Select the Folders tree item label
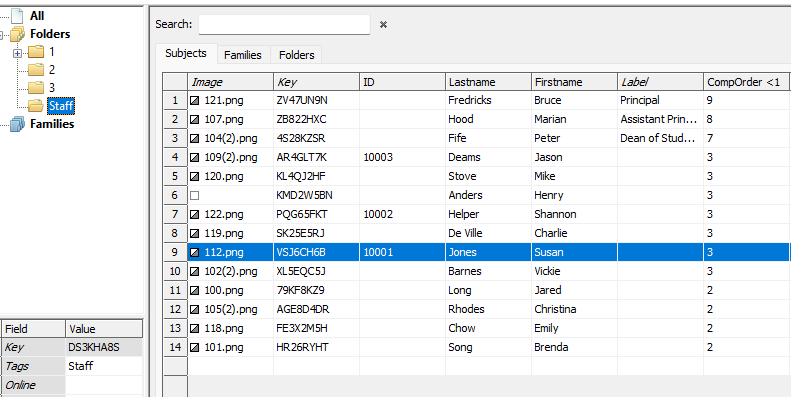This screenshot has width=791, height=397. click(x=50, y=34)
